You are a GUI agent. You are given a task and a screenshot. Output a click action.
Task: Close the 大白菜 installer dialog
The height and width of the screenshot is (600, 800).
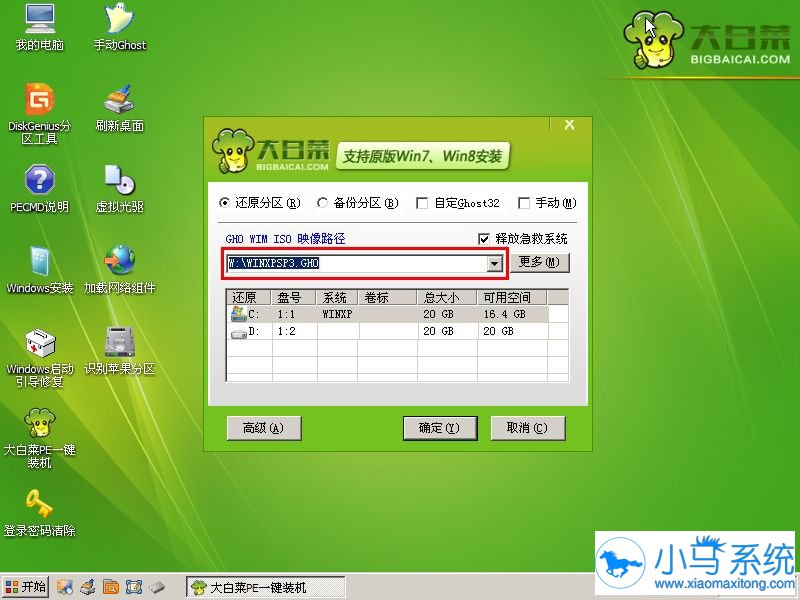tap(570, 125)
